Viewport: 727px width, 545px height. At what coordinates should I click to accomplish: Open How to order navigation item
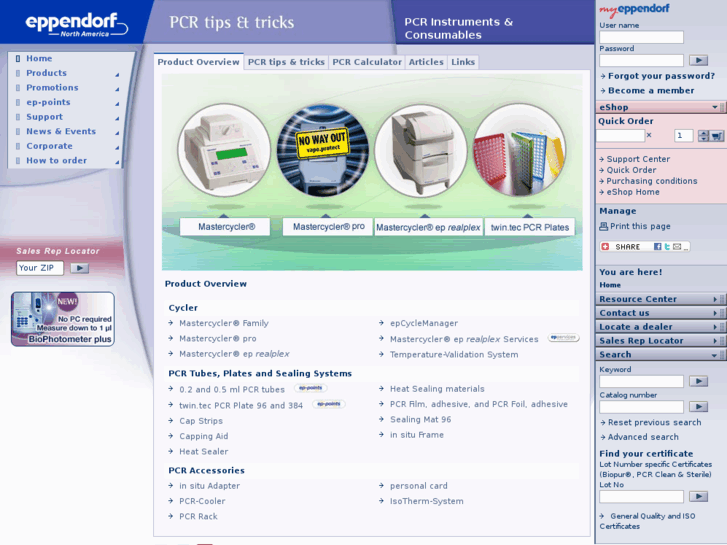pyautogui.click(x=57, y=160)
